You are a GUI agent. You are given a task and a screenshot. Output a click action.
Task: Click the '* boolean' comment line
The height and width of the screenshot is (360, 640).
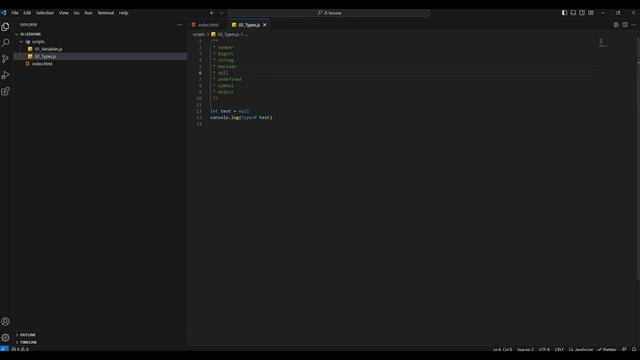tap(224, 67)
